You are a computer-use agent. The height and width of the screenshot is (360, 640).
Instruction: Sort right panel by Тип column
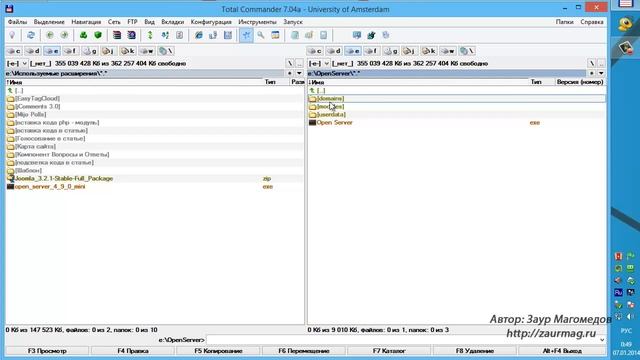542,82
